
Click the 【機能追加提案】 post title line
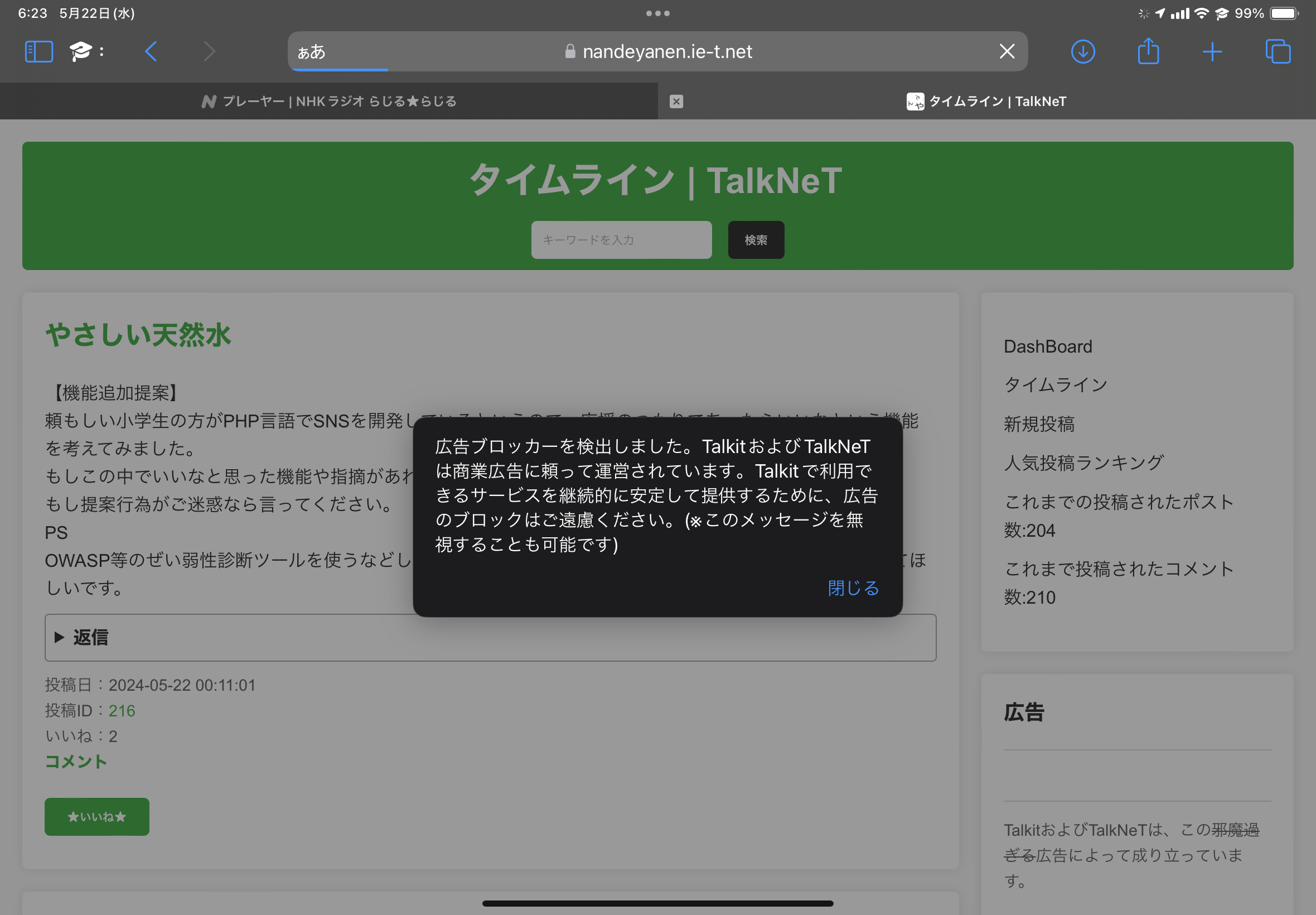pos(116,393)
